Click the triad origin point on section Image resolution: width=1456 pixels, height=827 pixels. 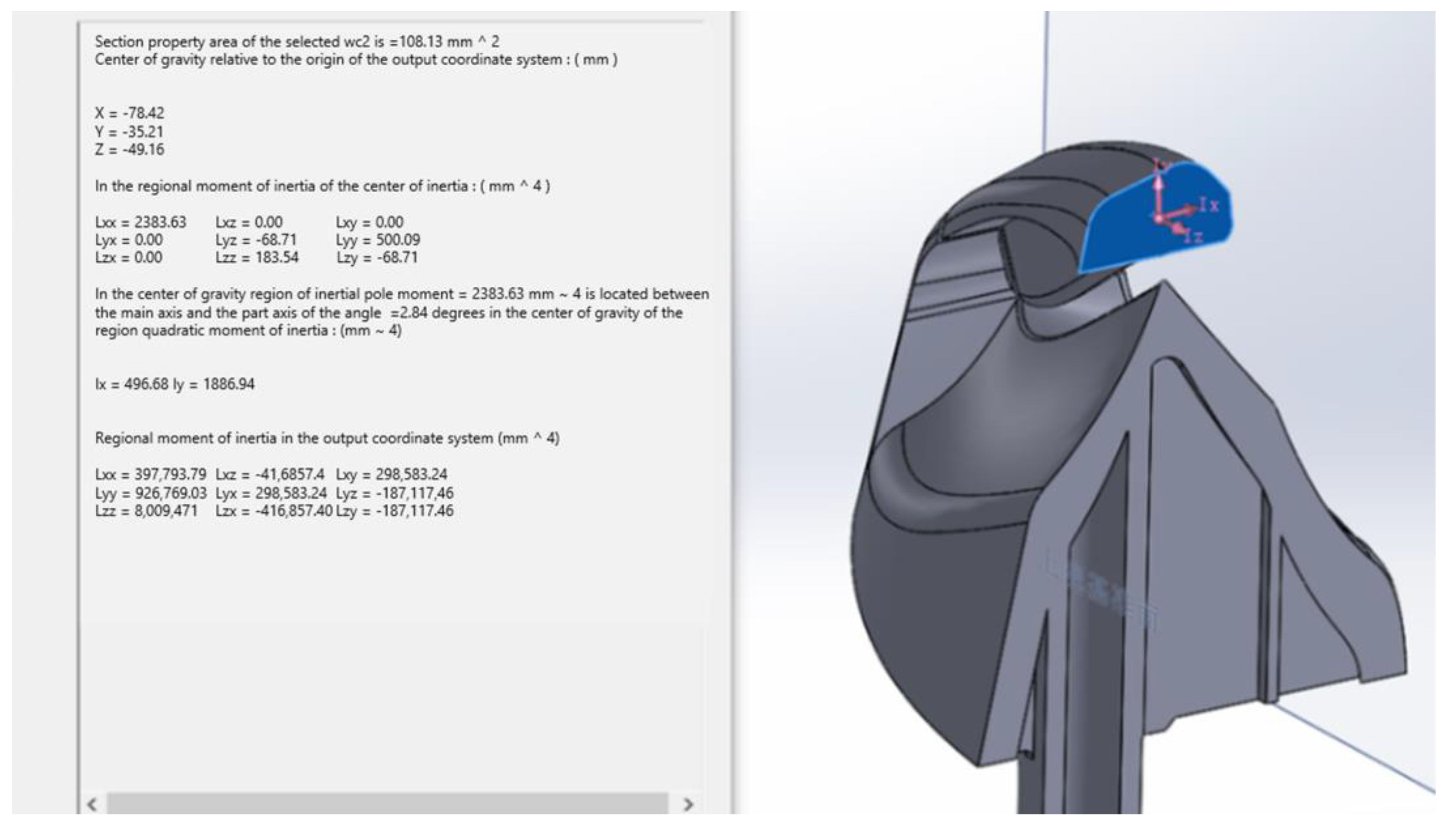(1159, 218)
